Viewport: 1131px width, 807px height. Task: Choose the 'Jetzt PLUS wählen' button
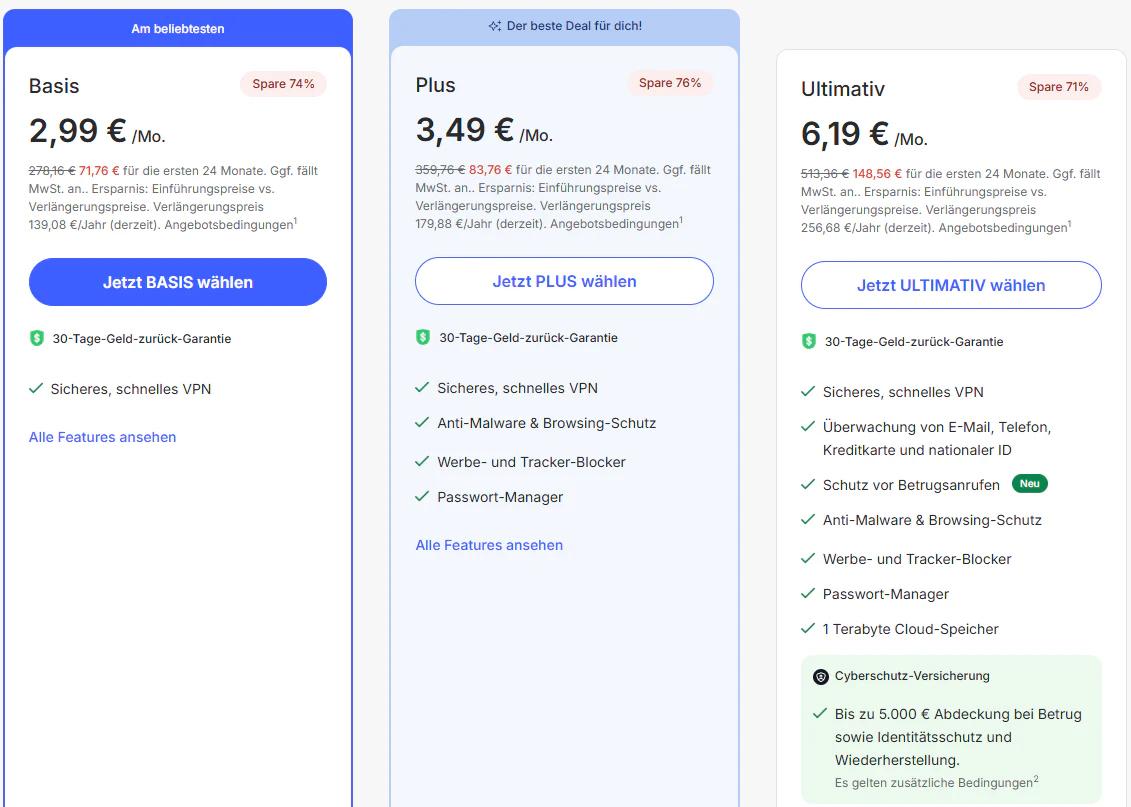click(564, 282)
